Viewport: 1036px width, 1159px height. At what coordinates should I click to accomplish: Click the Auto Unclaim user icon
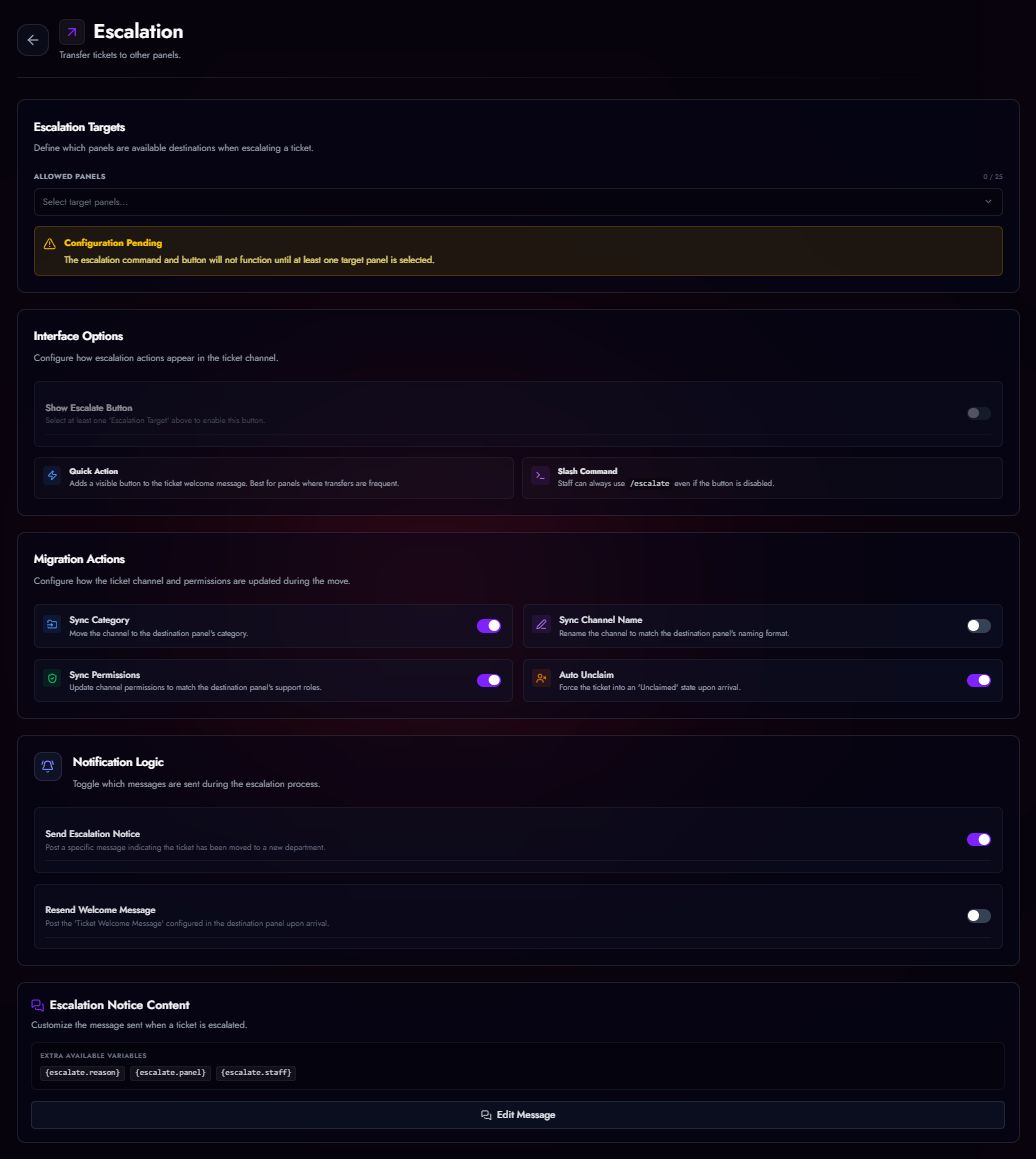[x=540, y=680]
